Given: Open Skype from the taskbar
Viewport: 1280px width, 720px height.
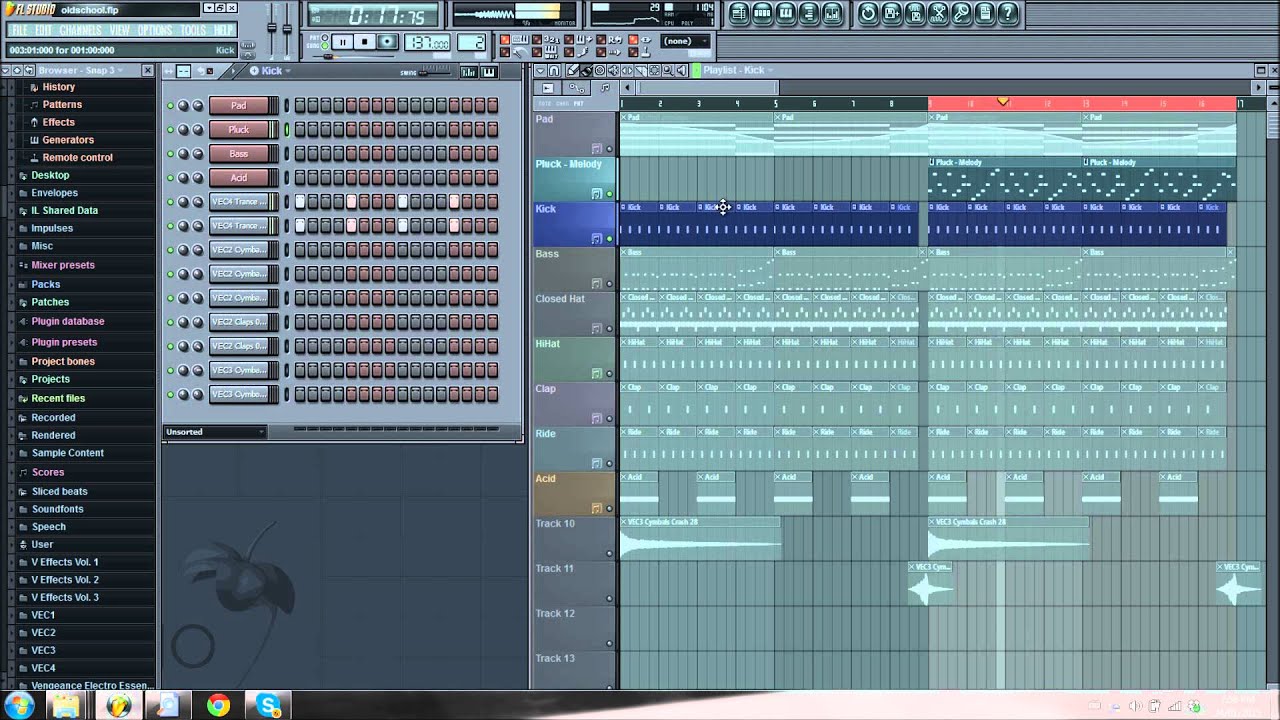Looking at the screenshot, I should [269, 705].
